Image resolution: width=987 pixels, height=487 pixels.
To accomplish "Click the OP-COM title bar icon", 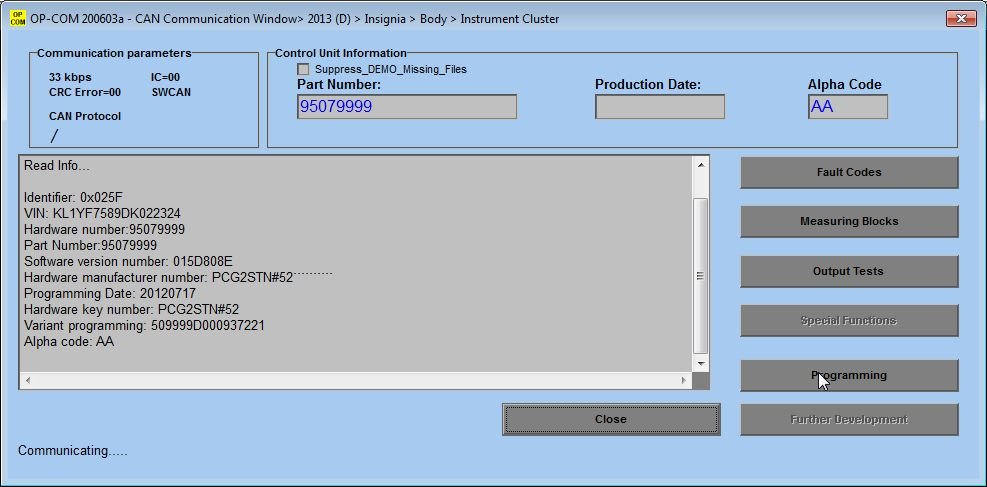I will tap(18, 18).
